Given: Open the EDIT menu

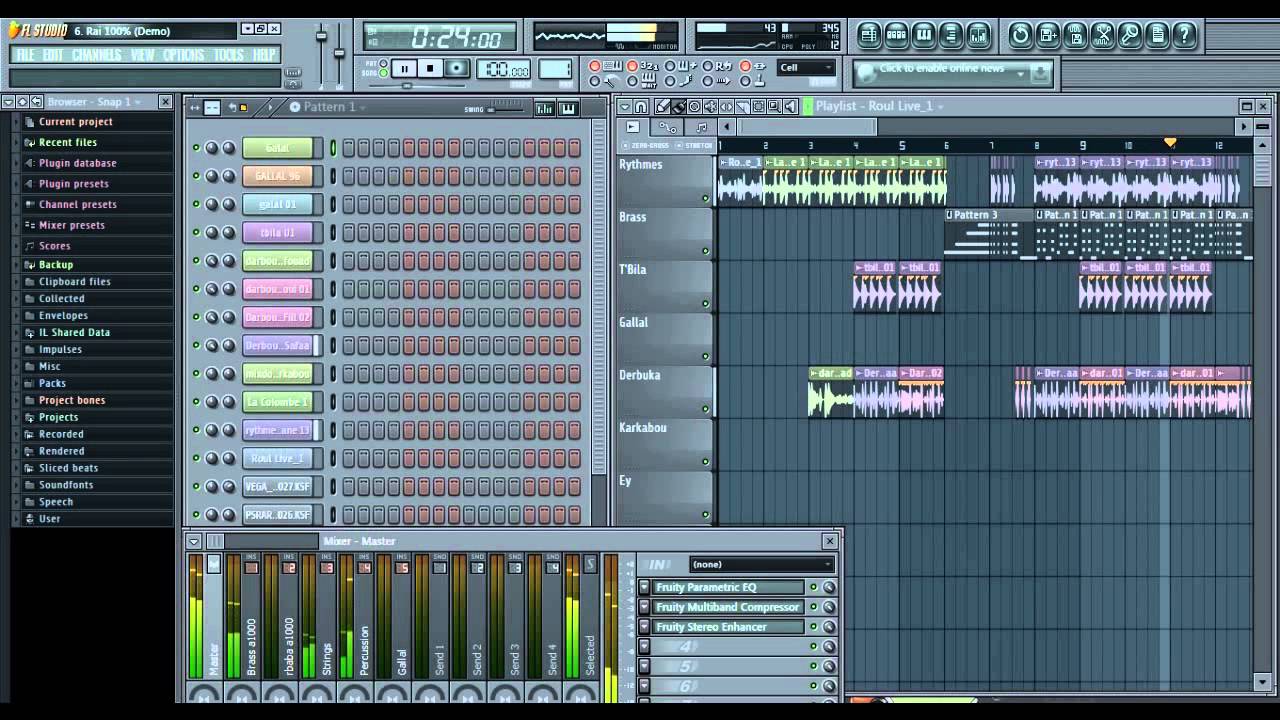Looking at the screenshot, I should 53,55.
